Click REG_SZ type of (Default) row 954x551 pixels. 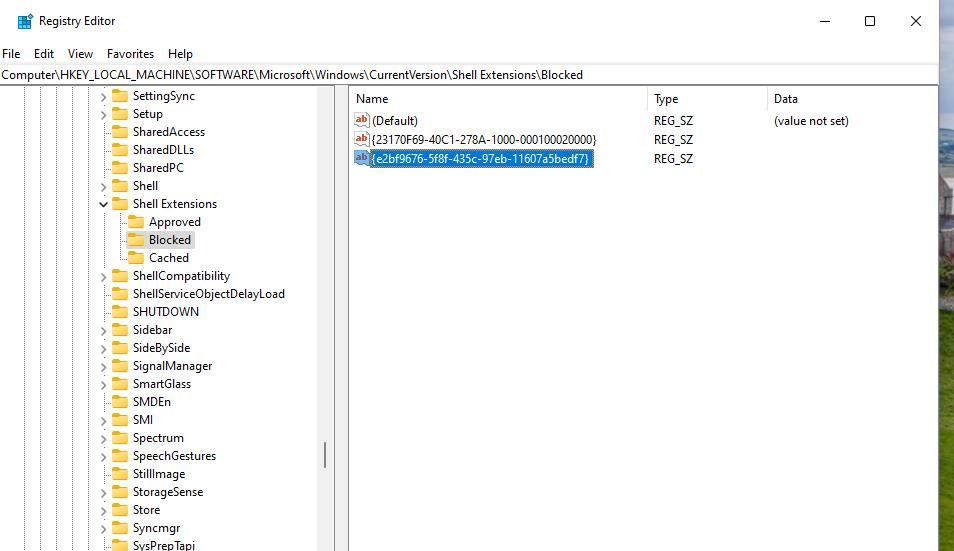(x=674, y=120)
